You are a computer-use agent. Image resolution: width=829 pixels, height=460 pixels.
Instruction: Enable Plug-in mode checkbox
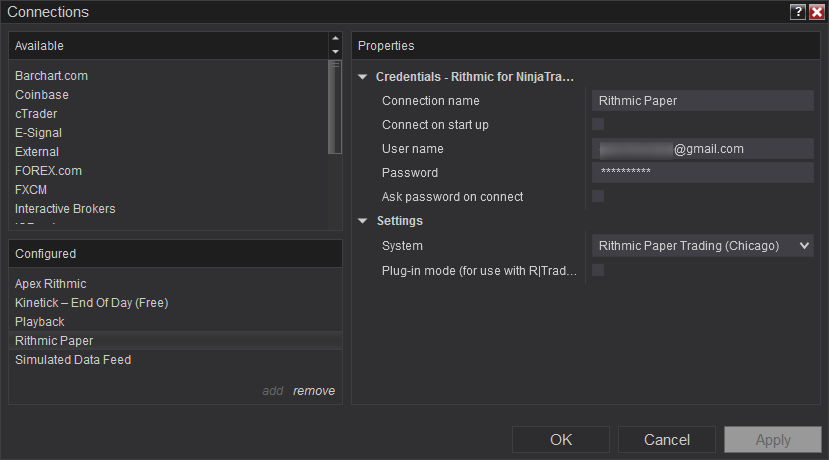[598, 270]
